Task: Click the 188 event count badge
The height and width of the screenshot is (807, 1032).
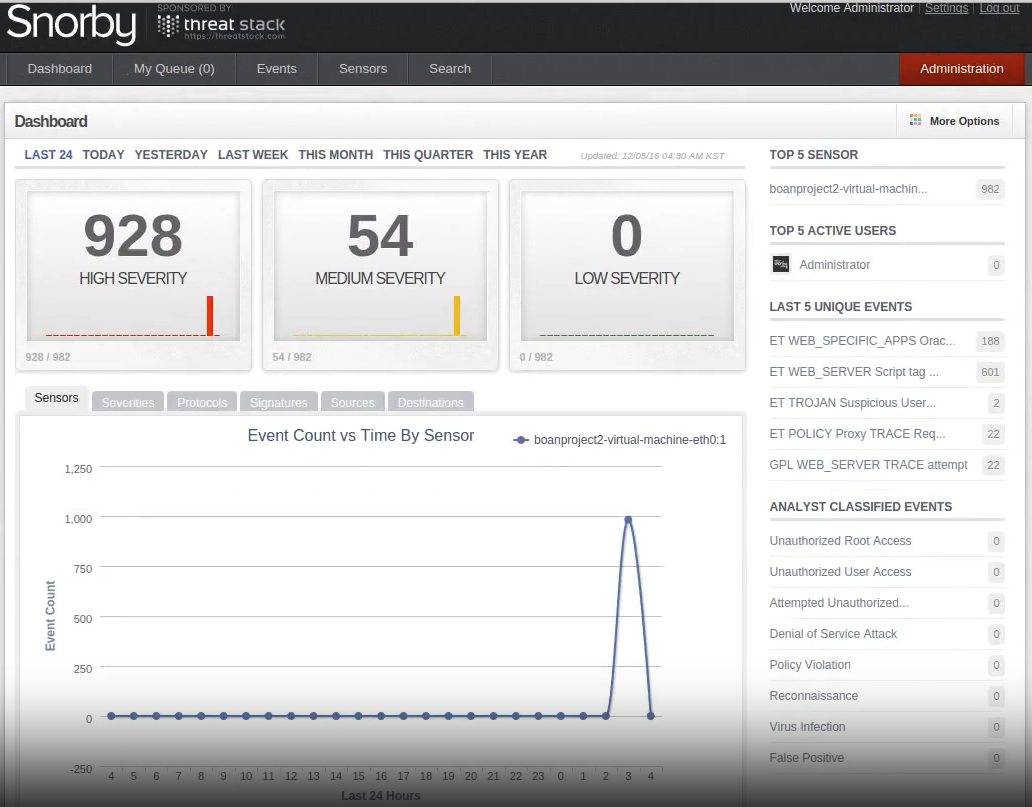Action: [x=990, y=341]
